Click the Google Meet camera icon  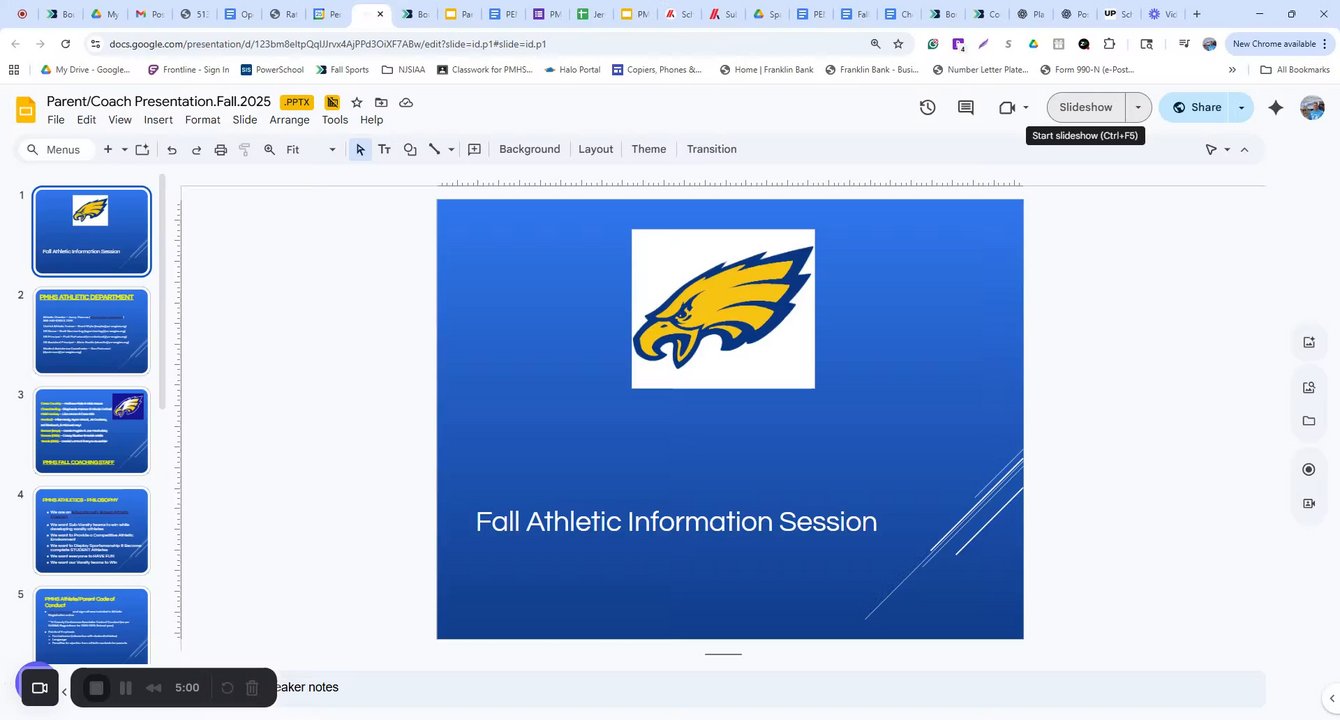(x=1007, y=107)
